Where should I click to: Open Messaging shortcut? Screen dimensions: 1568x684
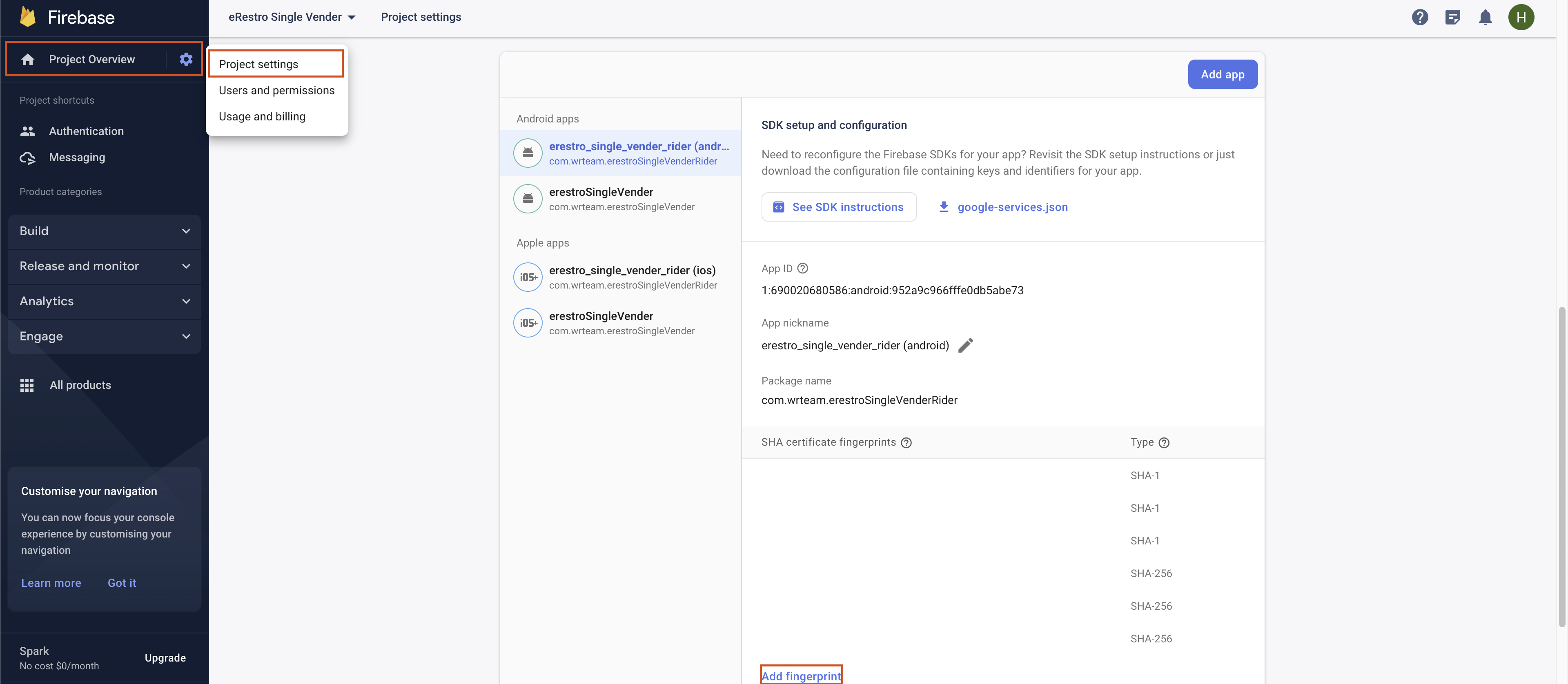[x=77, y=158]
